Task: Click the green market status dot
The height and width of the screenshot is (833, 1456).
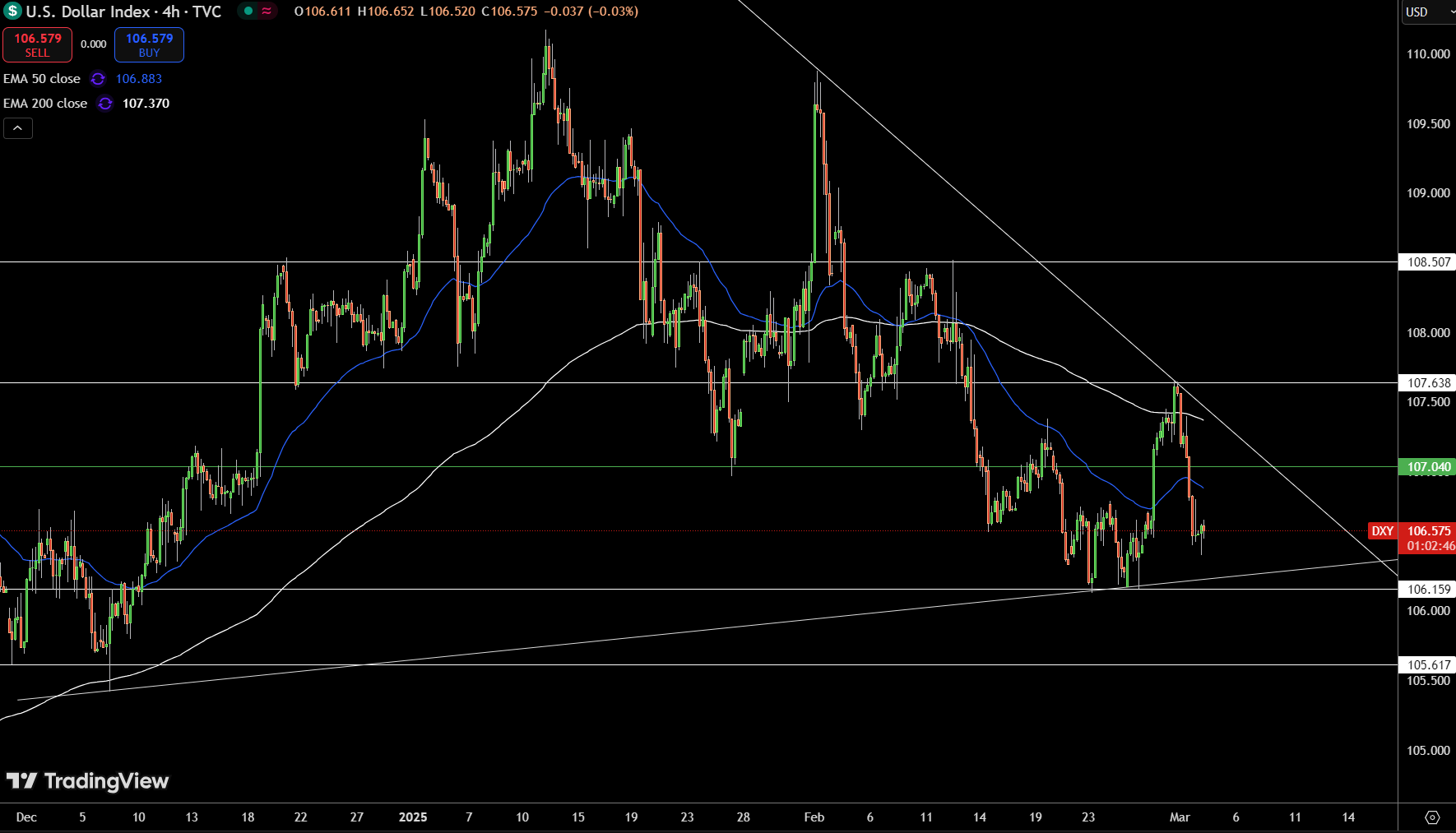Action: pos(248,12)
